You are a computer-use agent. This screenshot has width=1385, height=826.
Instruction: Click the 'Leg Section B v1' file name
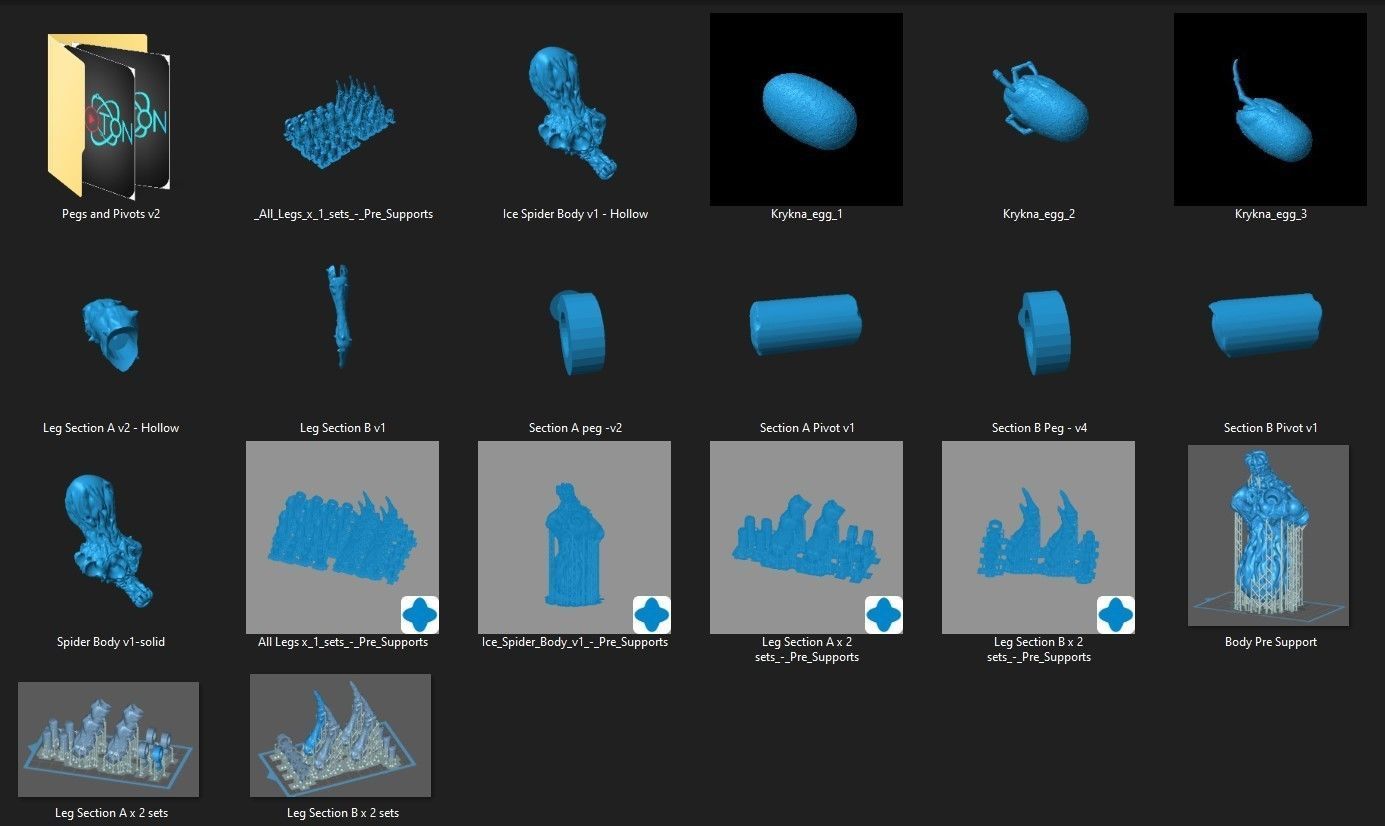(x=343, y=428)
